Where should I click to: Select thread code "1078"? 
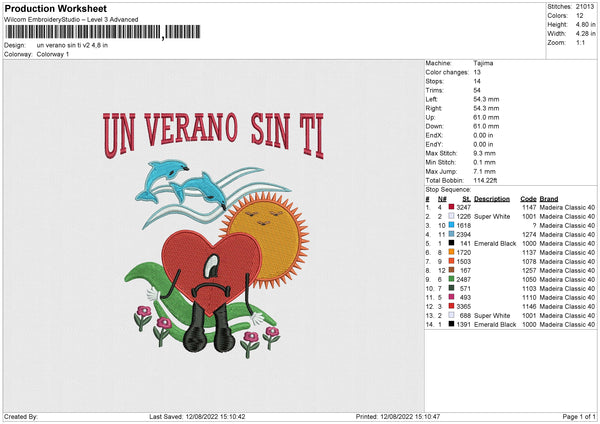(x=529, y=261)
